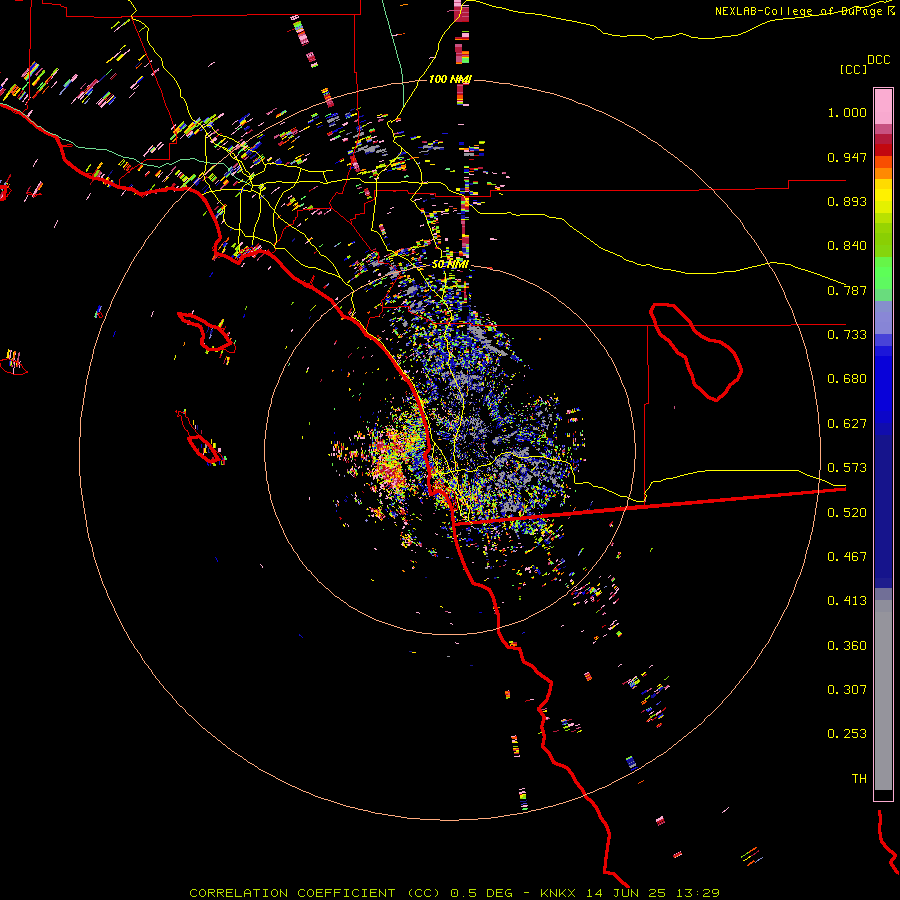Click the TH threshold label
Image resolution: width=900 pixels, height=900 pixels.
point(859,779)
